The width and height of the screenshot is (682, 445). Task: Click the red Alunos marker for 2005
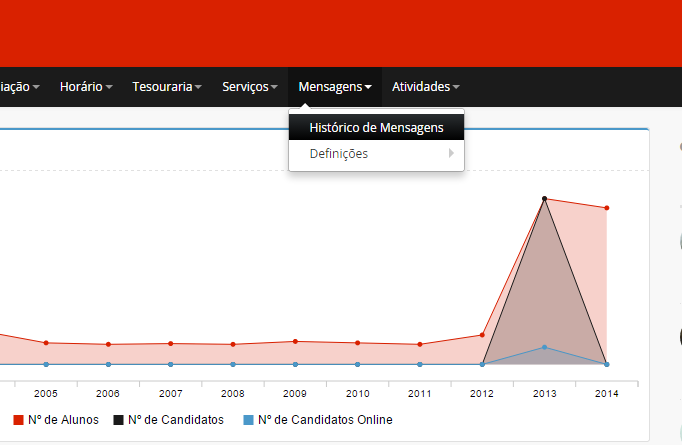pos(46,343)
